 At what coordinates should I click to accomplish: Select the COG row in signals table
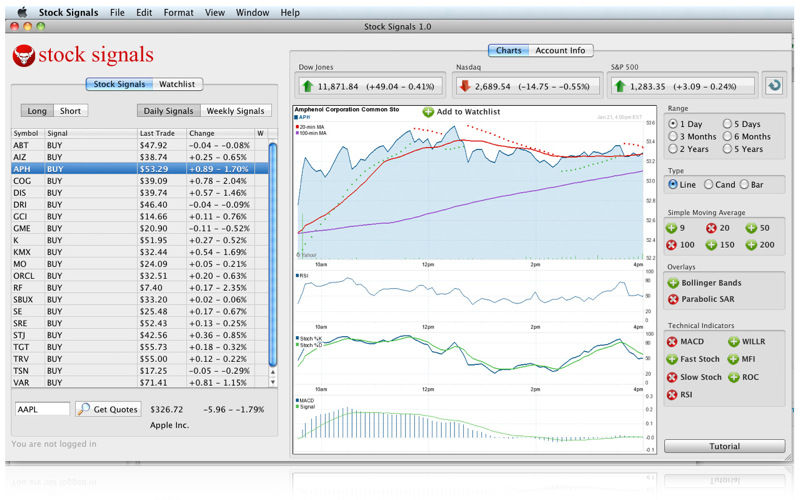pyautogui.click(x=140, y=181)
